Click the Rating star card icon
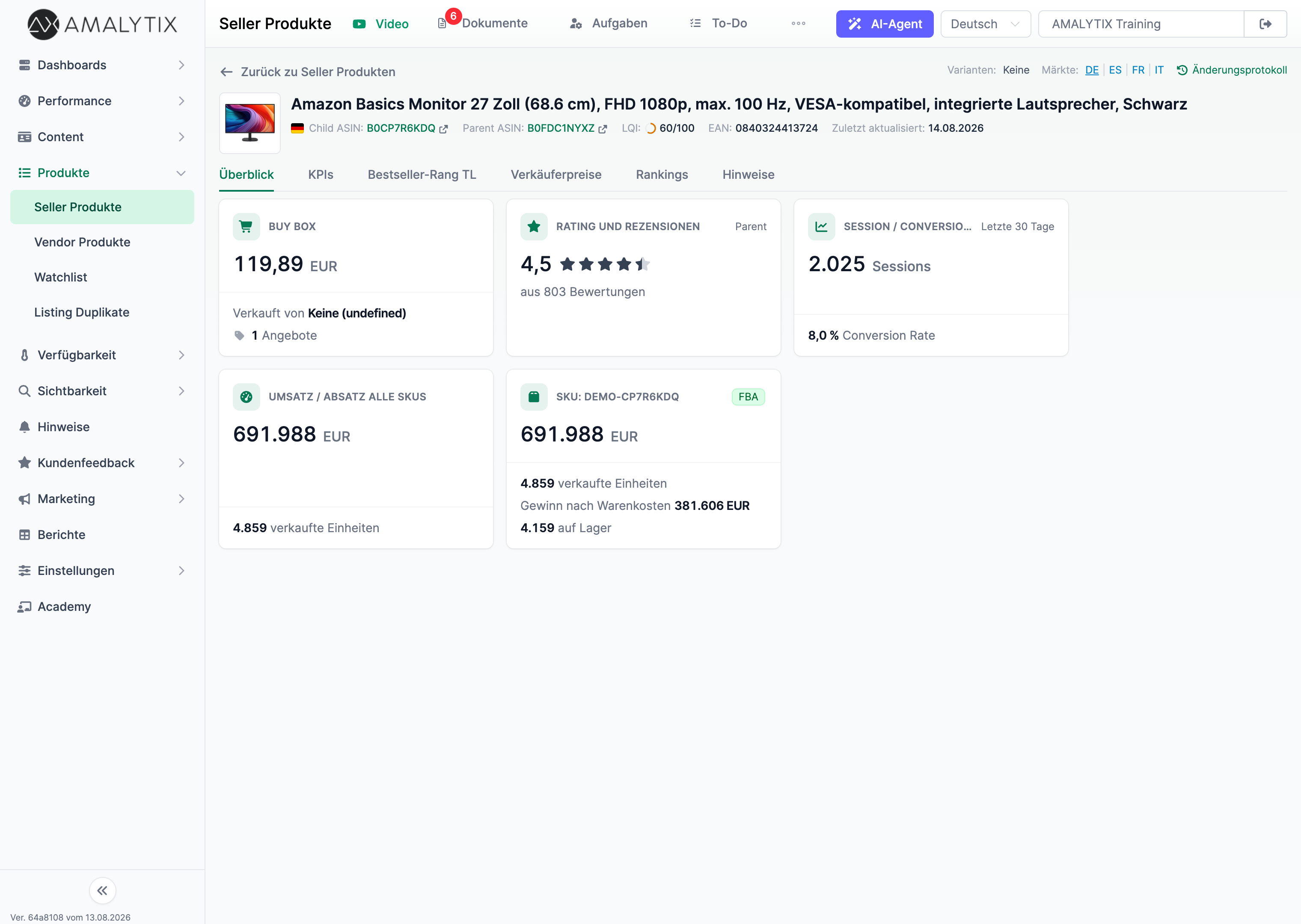This screenshot has width=1301, height=924. pyautogui.click(x=534, y=226)
